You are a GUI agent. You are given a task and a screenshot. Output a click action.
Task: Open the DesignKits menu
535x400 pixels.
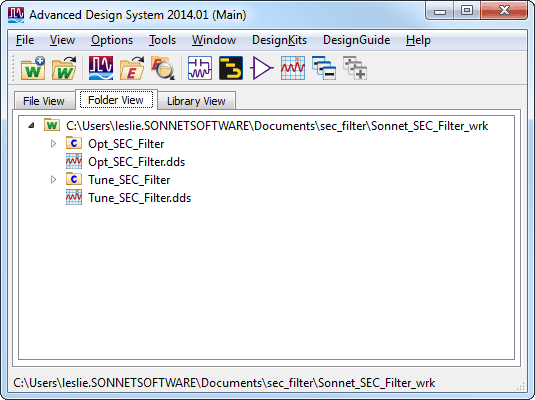279,40
